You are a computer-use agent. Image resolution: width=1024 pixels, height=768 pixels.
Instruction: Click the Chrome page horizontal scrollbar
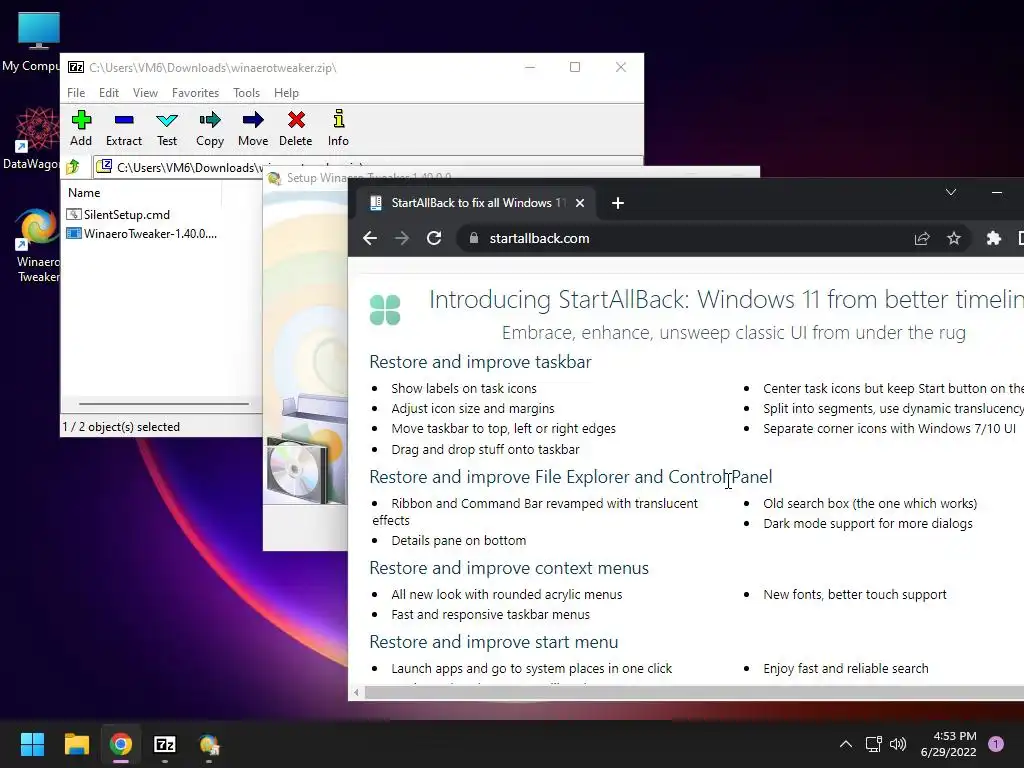click(x=692, y=692)
